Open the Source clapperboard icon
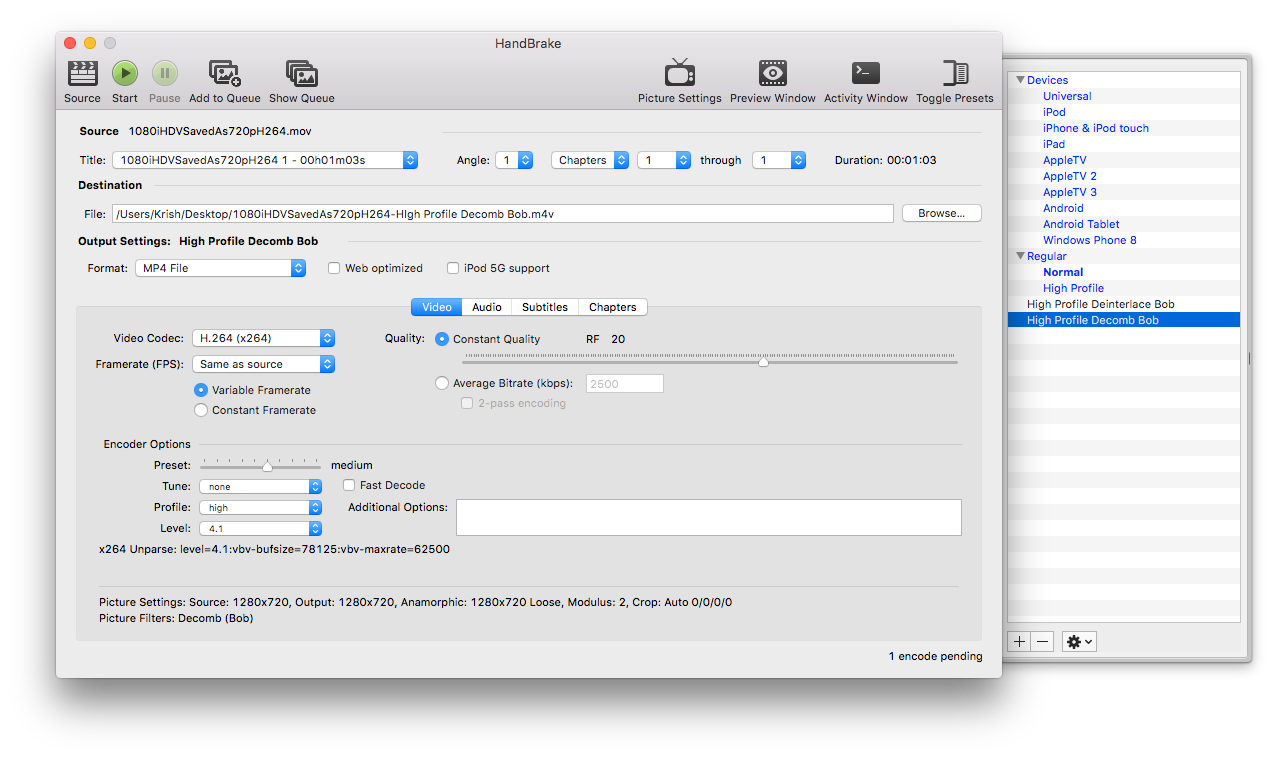The height and width of the screenshot is (758, 1269). pyautogui.click(x=82, y=74)
